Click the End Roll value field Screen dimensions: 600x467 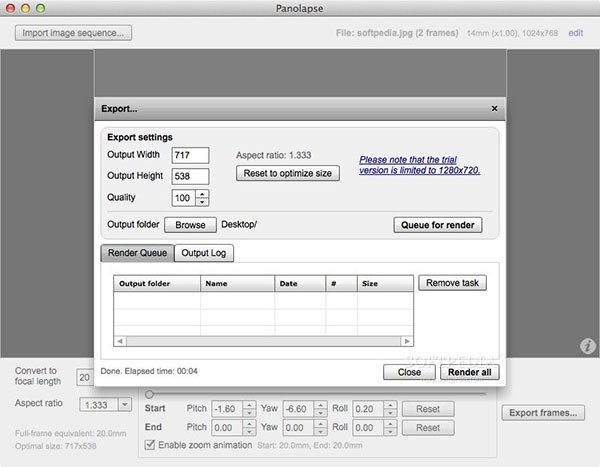tap(368, 428)
